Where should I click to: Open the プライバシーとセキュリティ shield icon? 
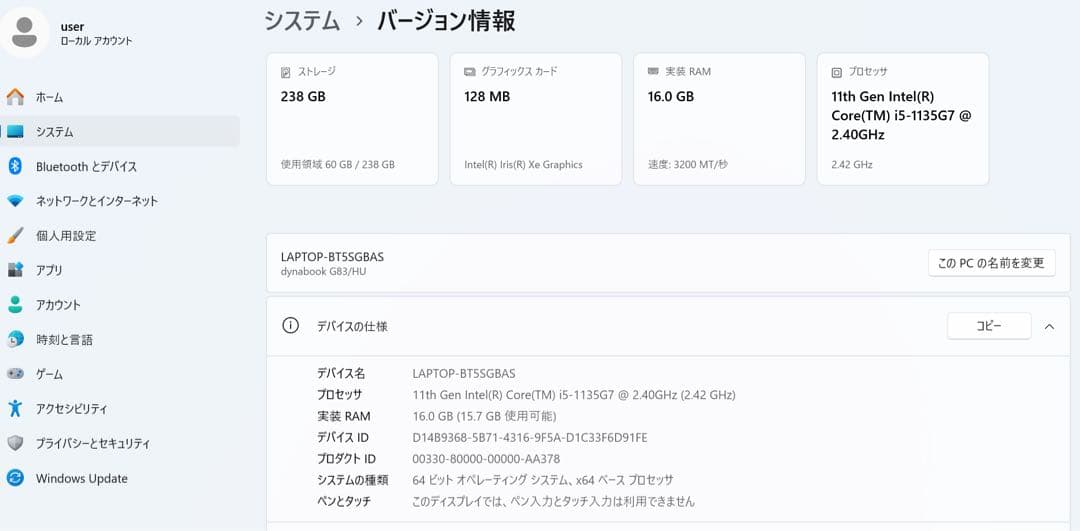pos(15,444)
